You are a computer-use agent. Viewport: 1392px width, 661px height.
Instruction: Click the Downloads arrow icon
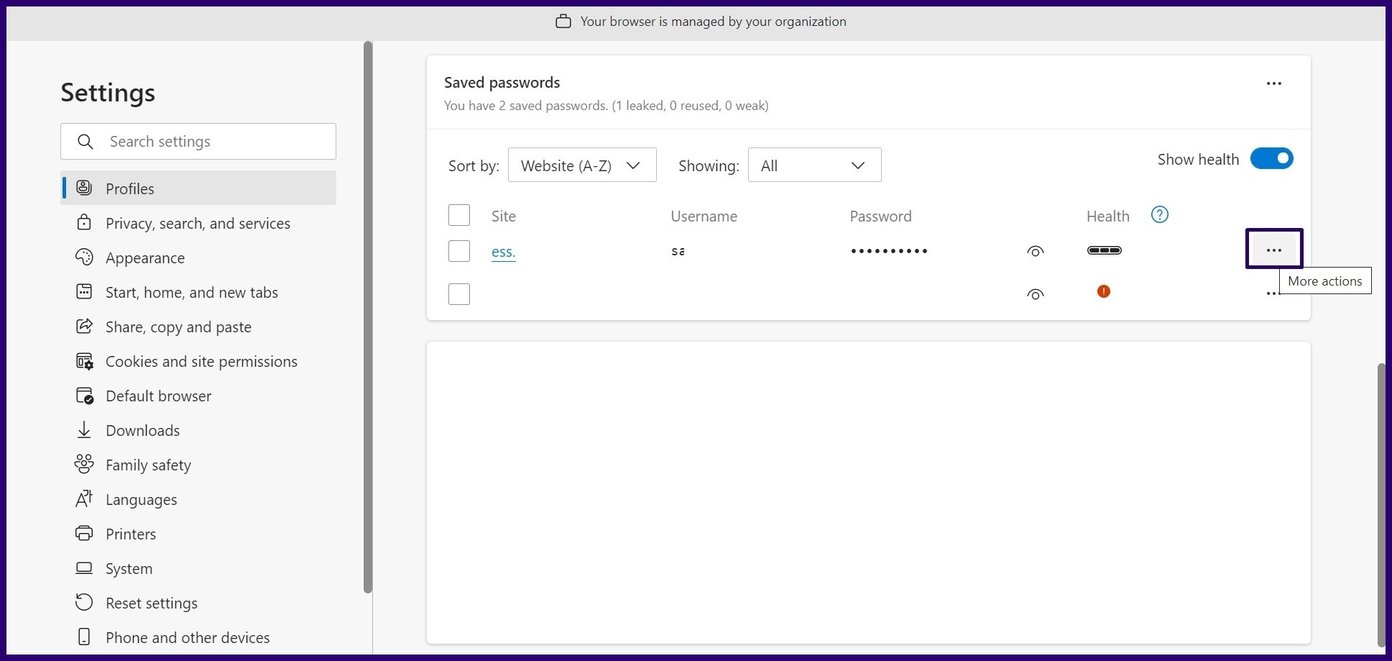click(x=84, y=430)
